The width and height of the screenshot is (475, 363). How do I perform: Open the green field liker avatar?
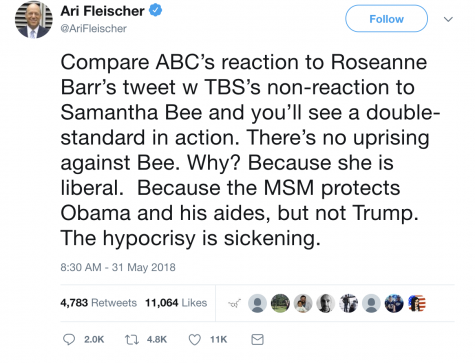click(280, 303)
